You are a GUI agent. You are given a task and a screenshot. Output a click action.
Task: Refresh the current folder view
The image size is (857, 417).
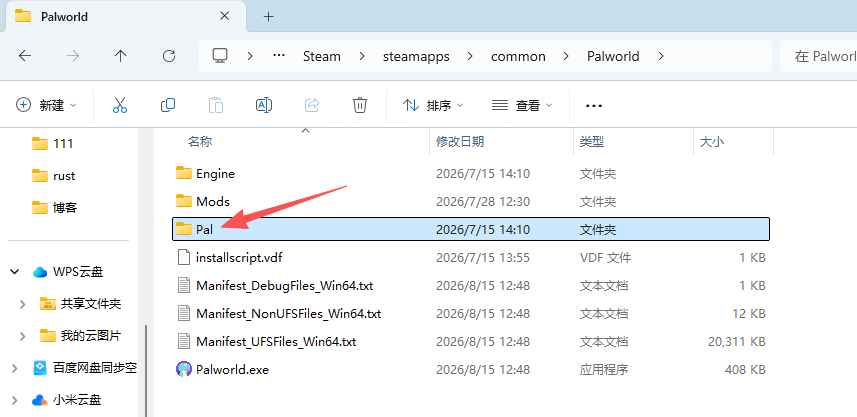tap(169, 56)
